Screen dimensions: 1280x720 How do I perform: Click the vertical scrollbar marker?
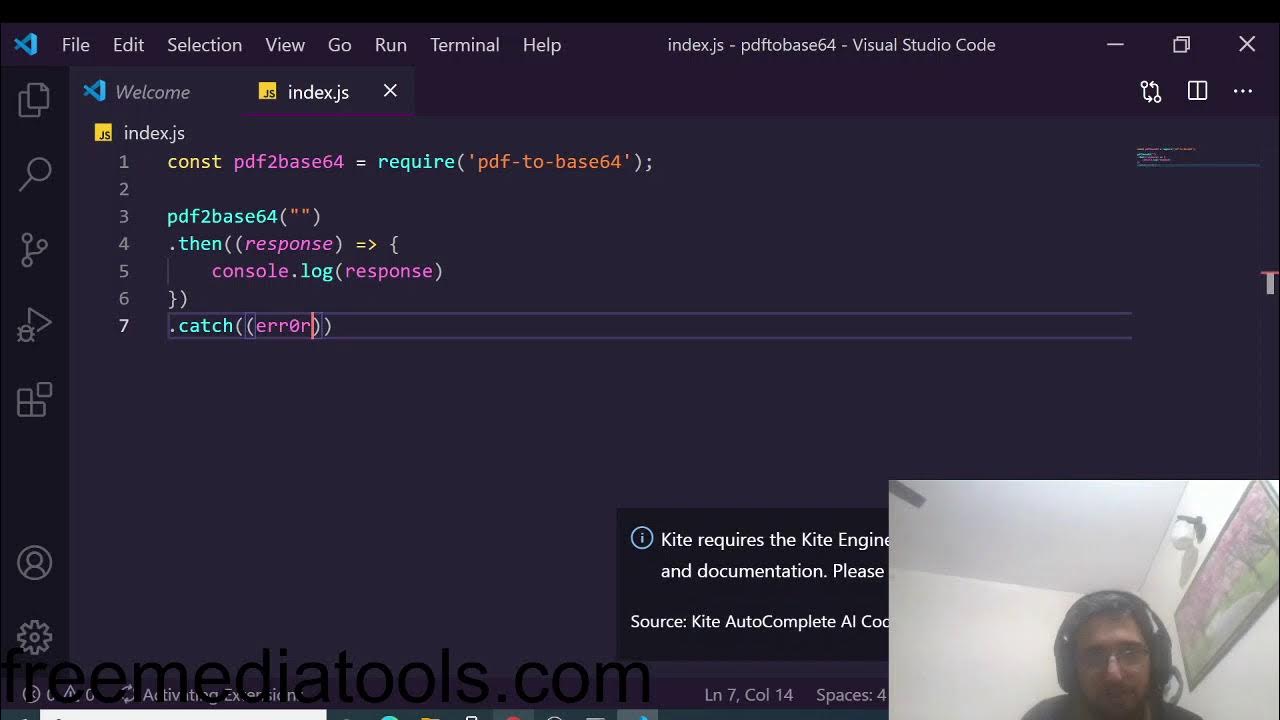pos(1270,281)
